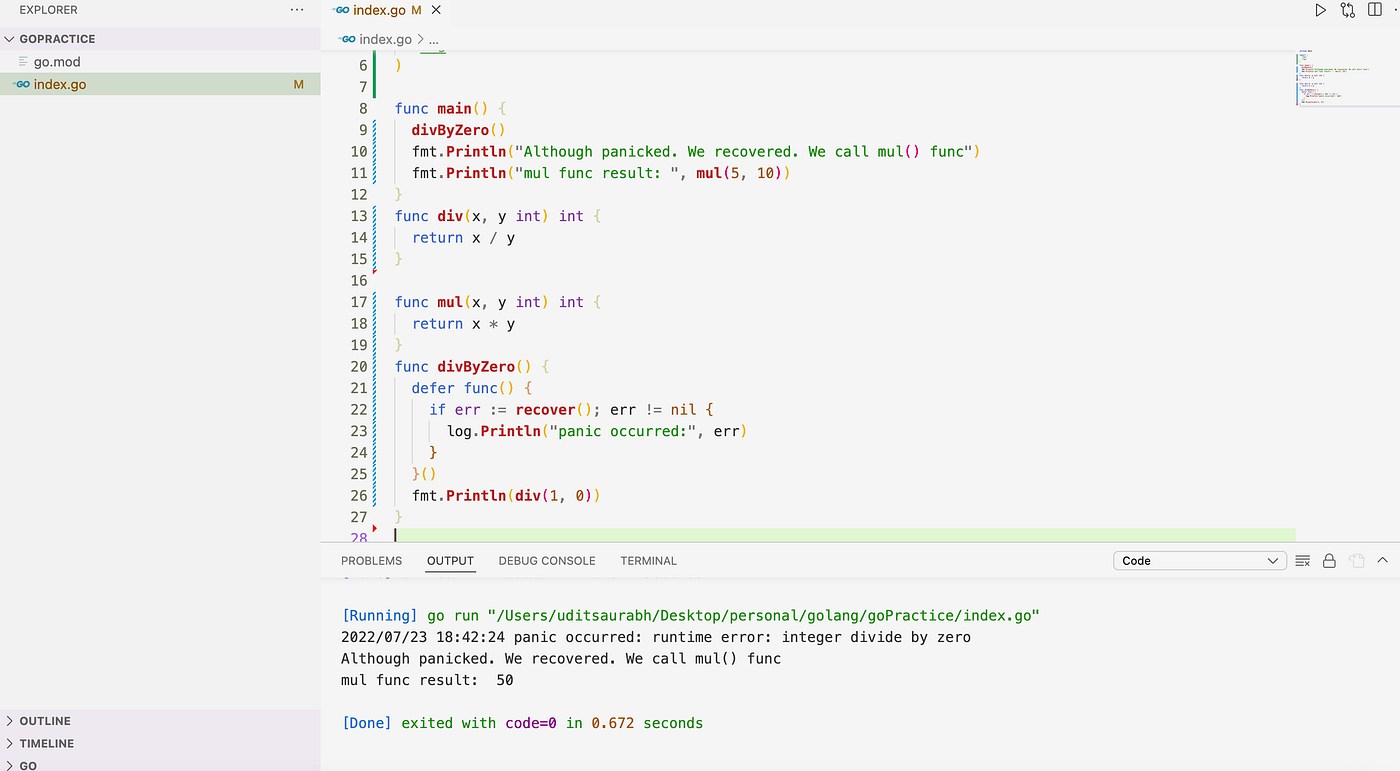
Task: Click 'return x * y' on line 18
Action: click(463, 324)
